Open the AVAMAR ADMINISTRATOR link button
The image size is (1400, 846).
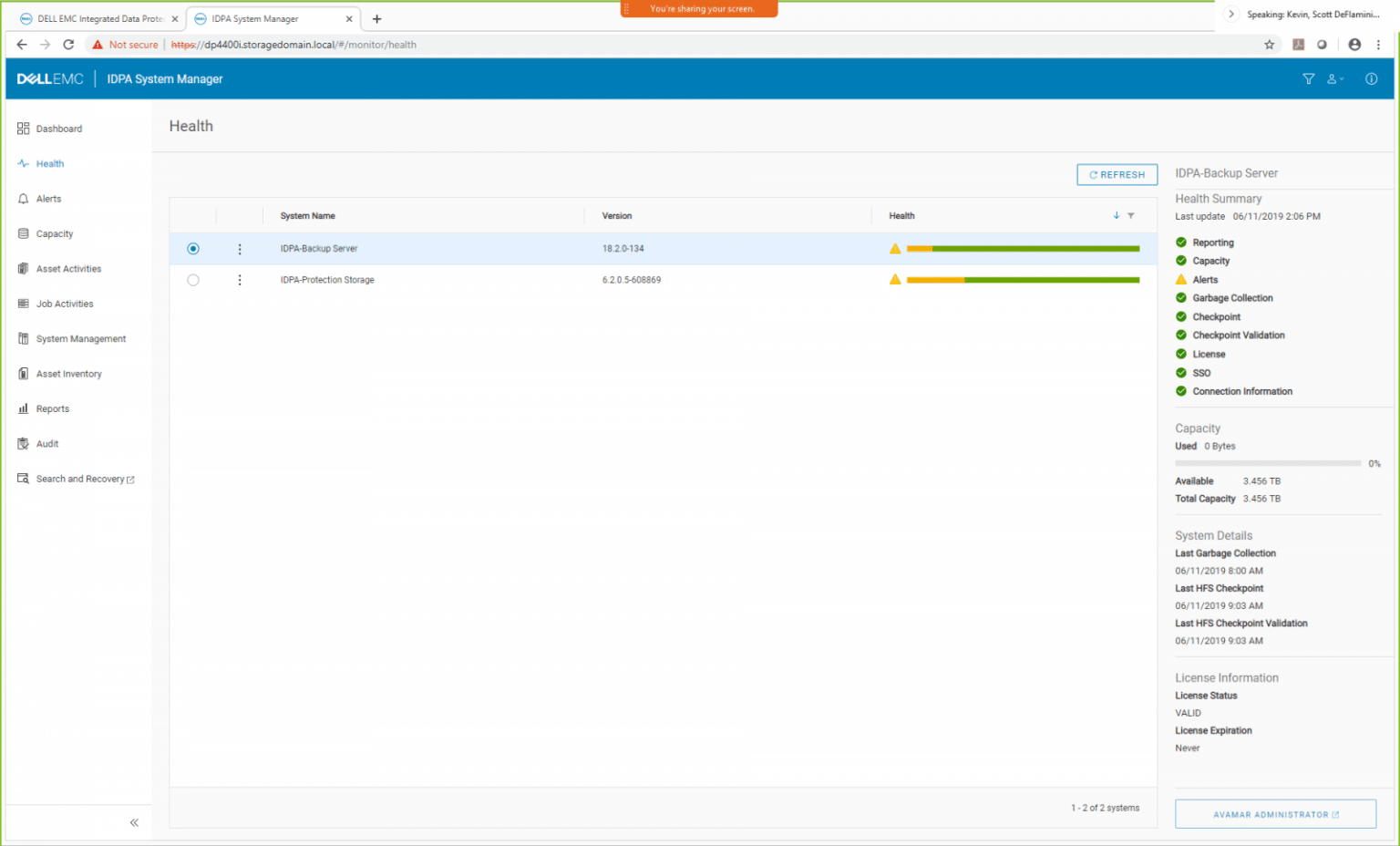(1275, 814)
